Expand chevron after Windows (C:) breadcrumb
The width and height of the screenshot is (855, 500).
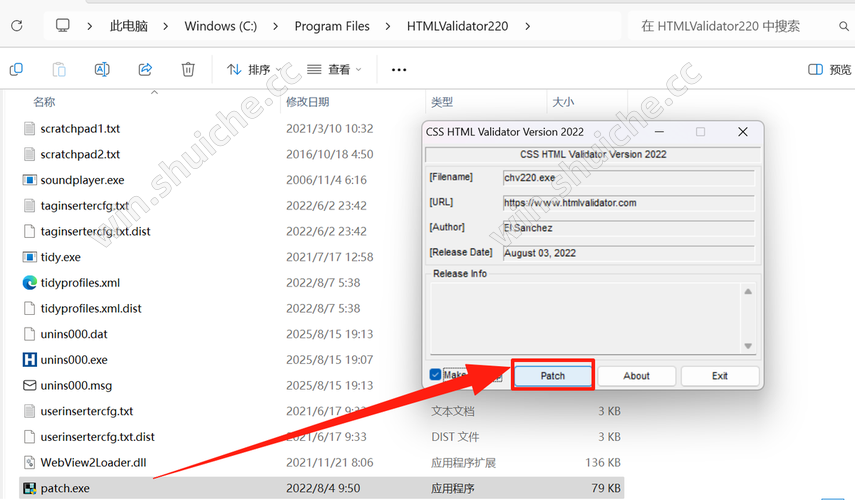275,26
